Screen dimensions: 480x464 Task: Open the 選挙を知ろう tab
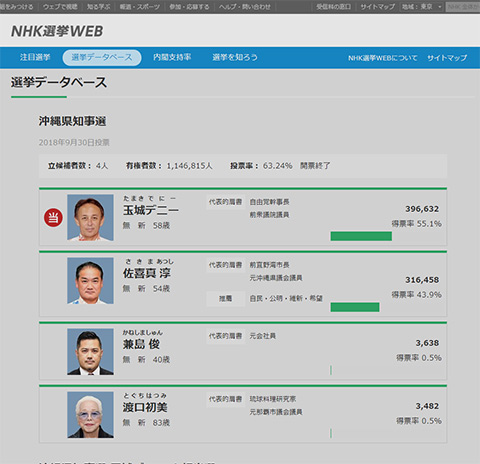235,57
